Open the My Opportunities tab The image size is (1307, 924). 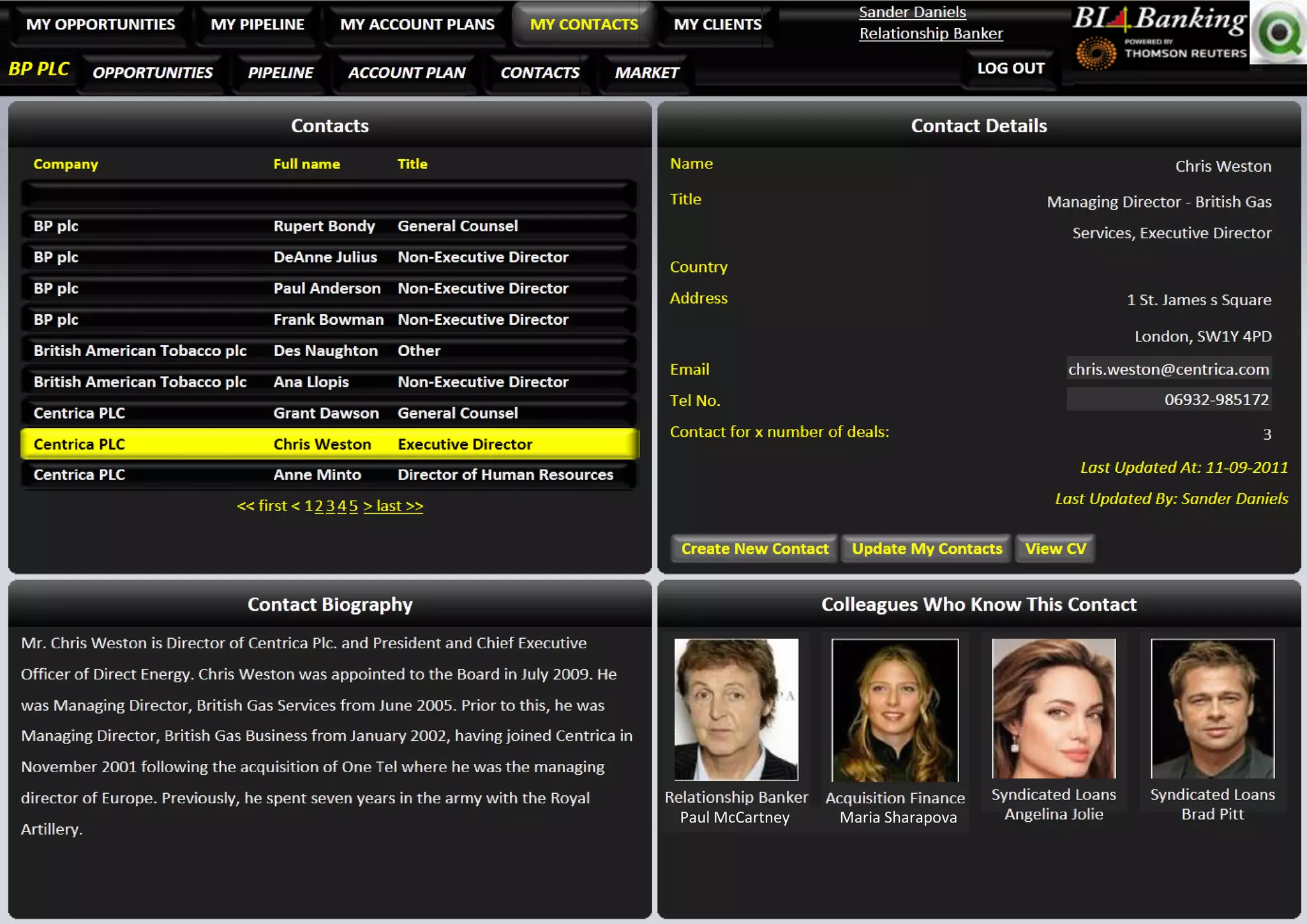tap(100, 24)
